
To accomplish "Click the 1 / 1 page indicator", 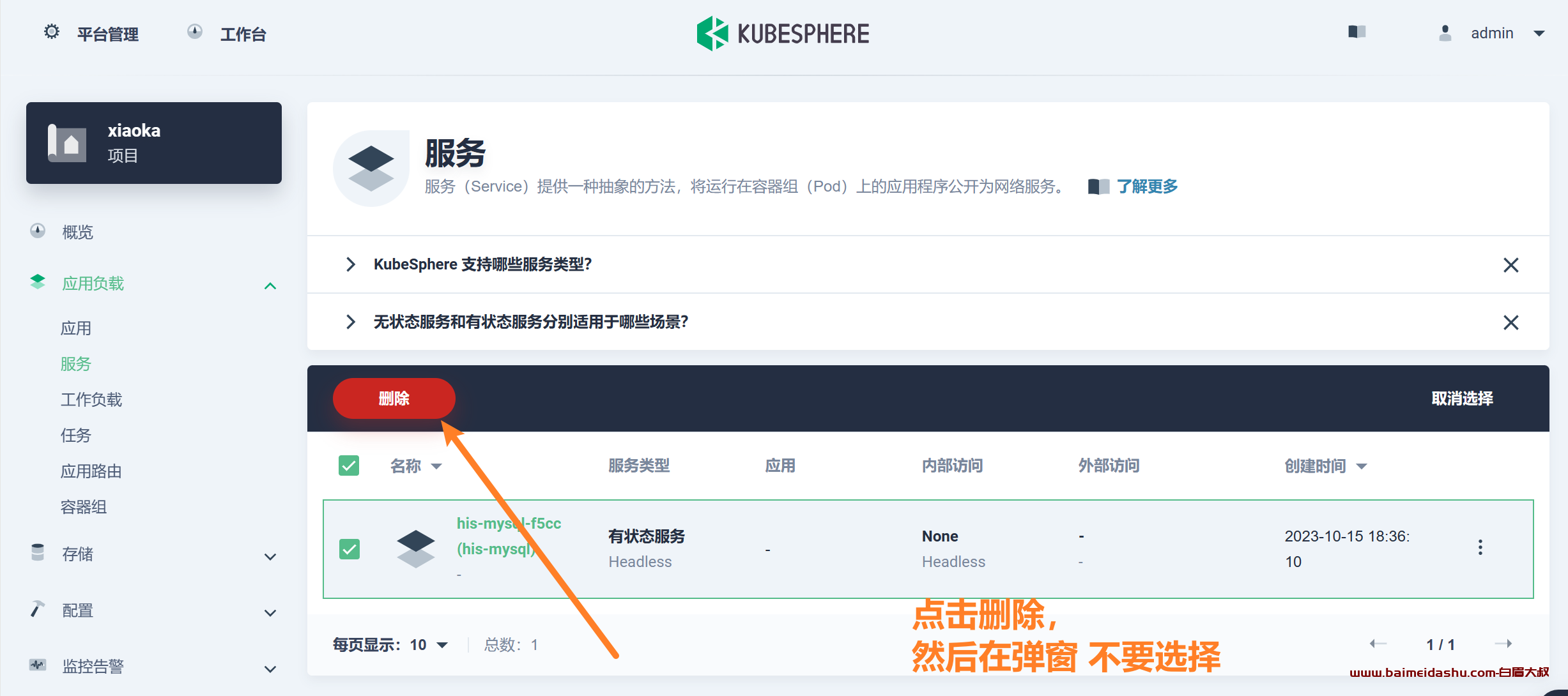I will 1441,645.
